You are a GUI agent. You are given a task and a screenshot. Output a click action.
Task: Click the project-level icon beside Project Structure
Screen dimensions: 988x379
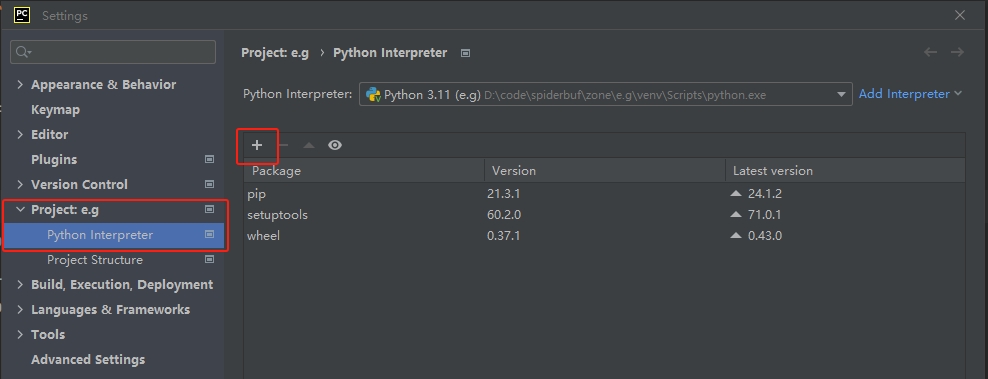point(209,259)
